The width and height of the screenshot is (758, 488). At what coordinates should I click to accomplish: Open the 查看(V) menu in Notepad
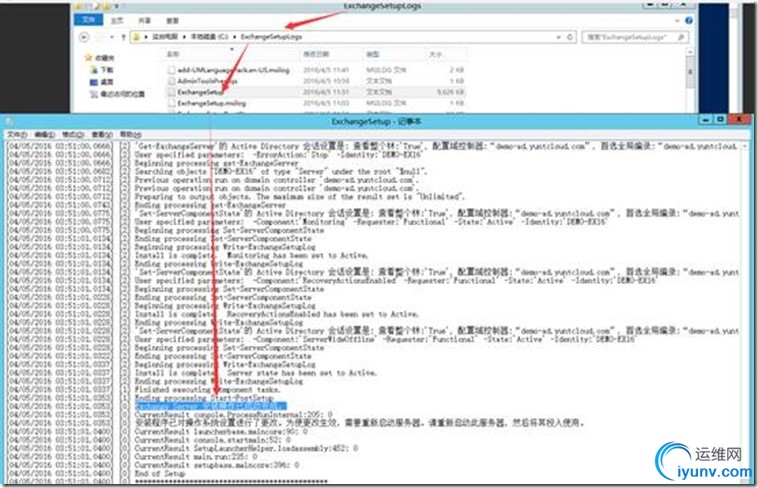(x=102, y=134)
